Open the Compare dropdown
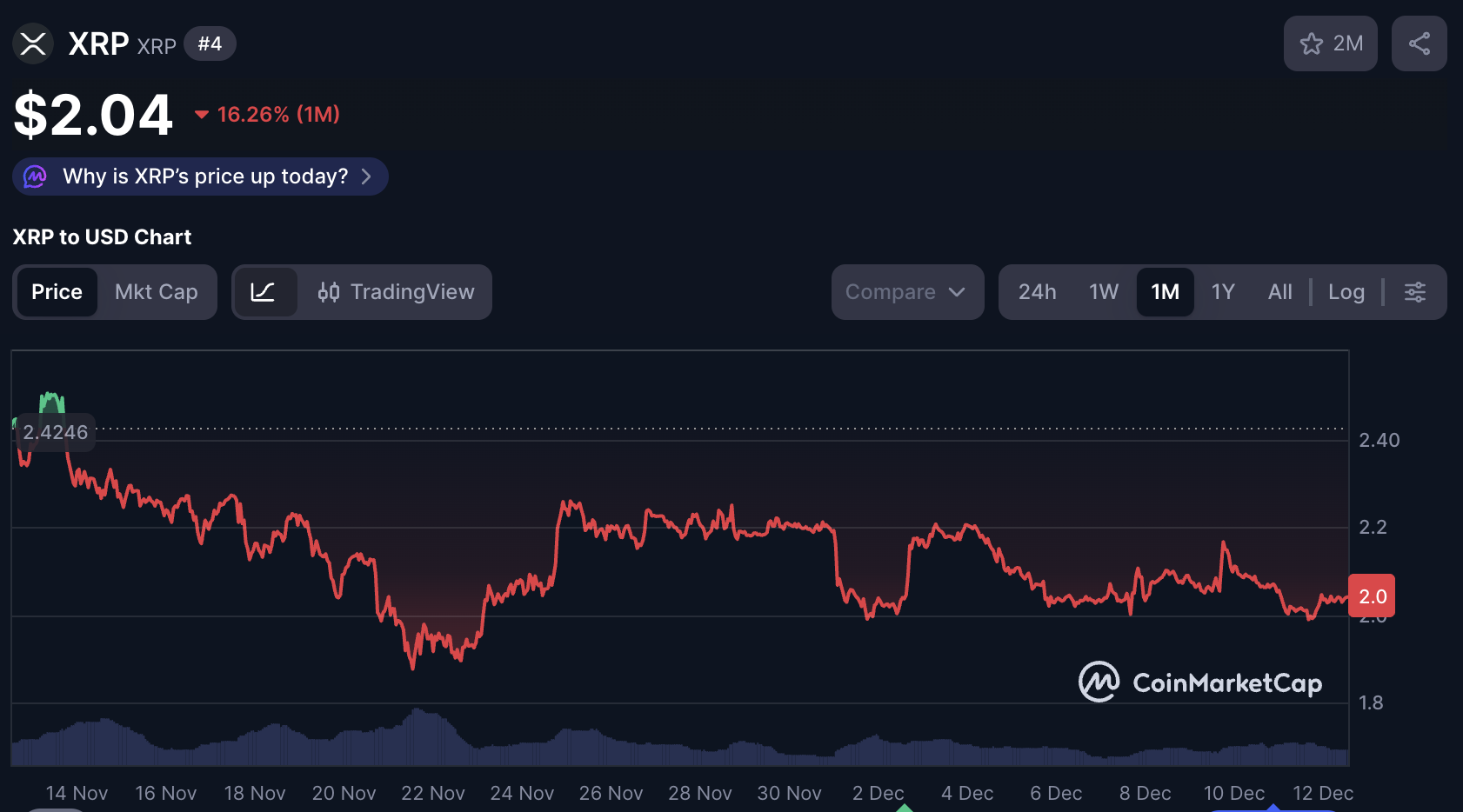Screen dimensions: 1463x812 [x=906, y=292]
